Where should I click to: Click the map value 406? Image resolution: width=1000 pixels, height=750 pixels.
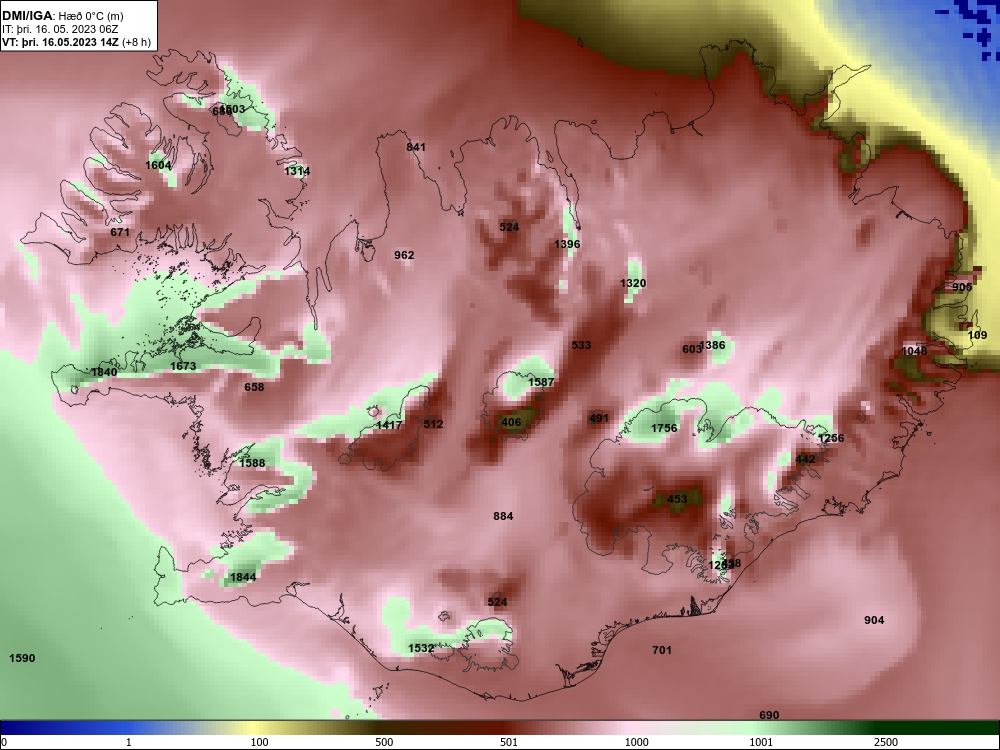511,422
